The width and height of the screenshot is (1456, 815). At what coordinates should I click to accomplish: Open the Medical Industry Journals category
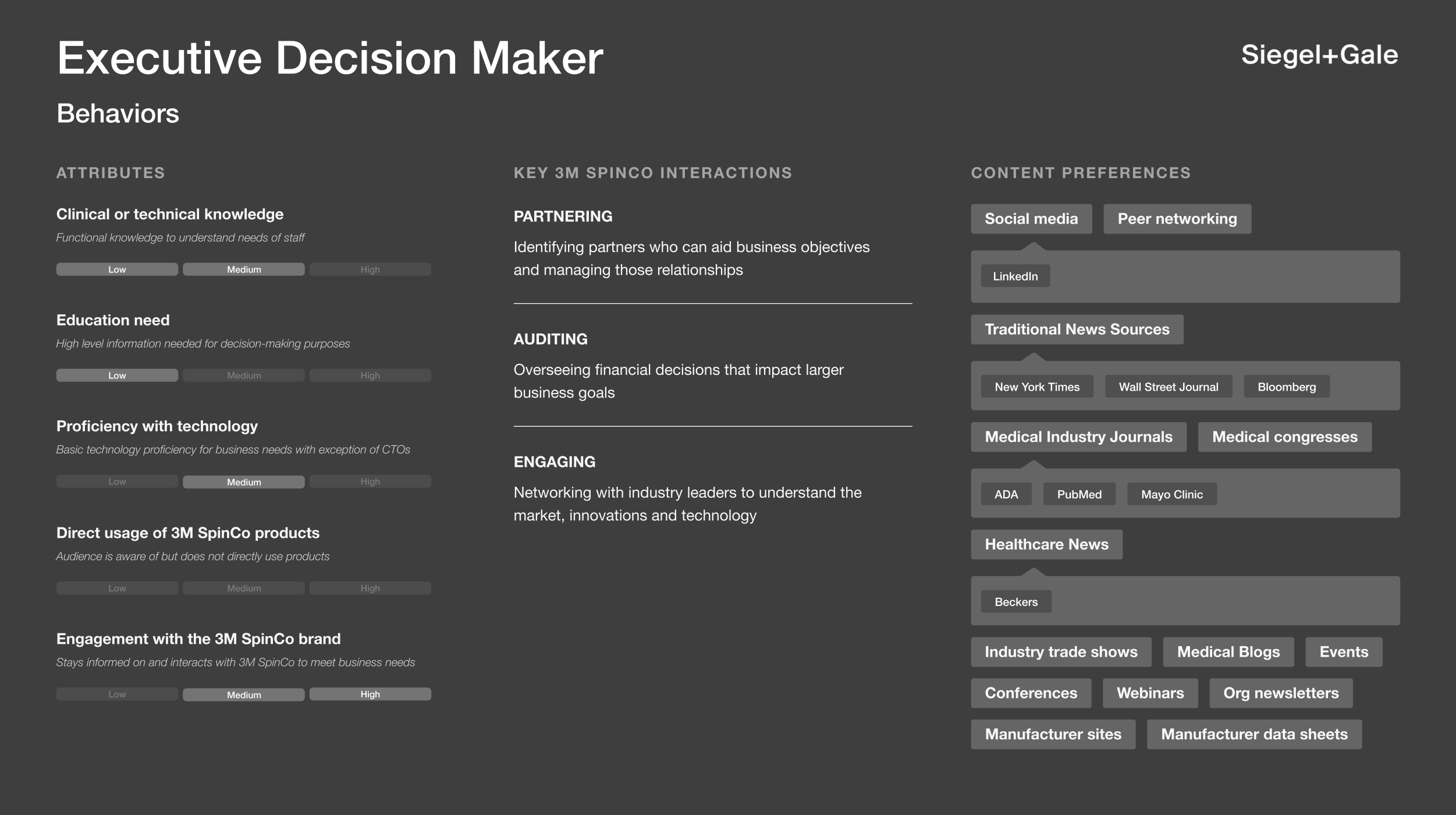tap(1078, 437)
